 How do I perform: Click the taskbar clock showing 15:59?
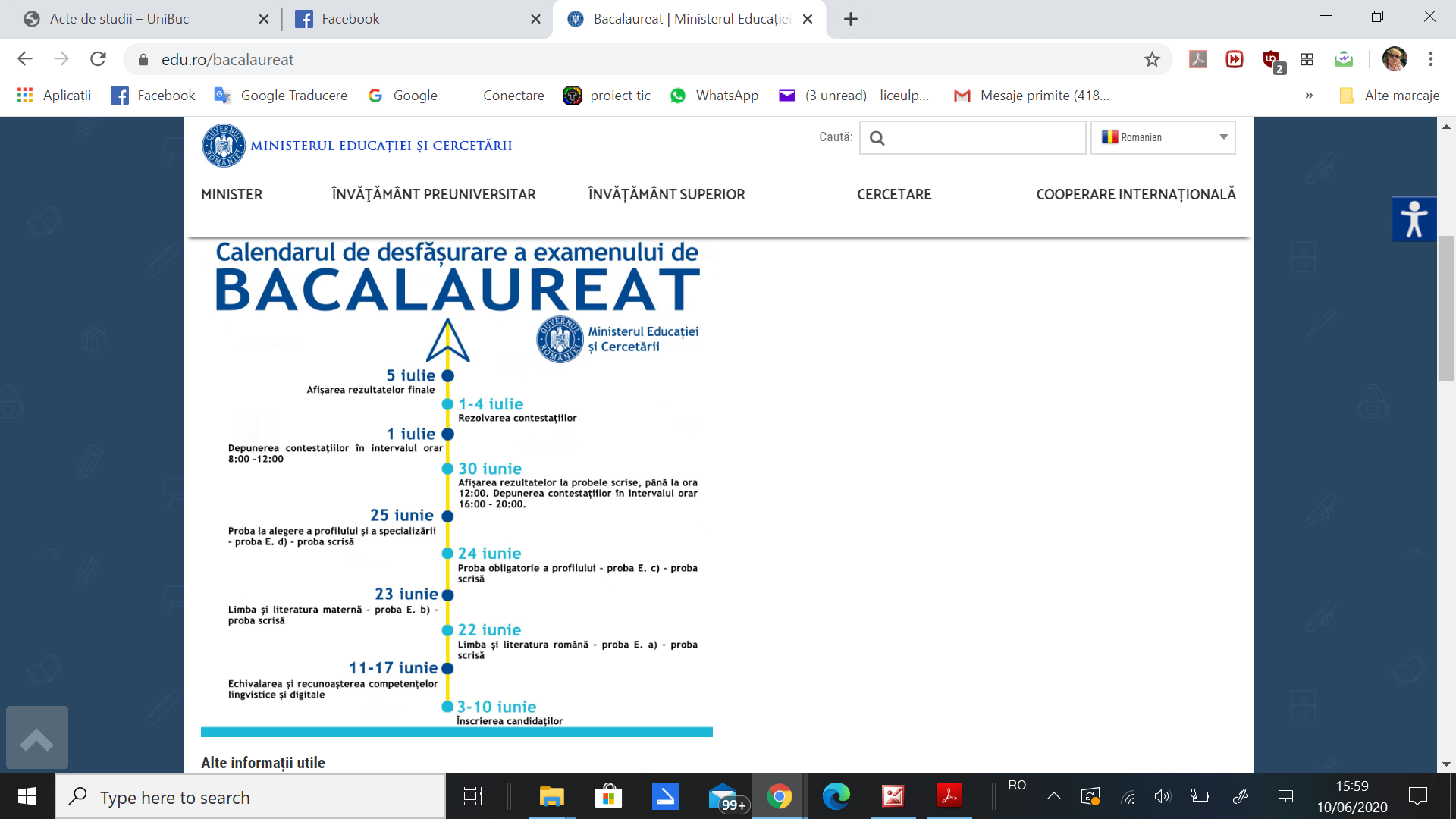tap(1352, 796)
